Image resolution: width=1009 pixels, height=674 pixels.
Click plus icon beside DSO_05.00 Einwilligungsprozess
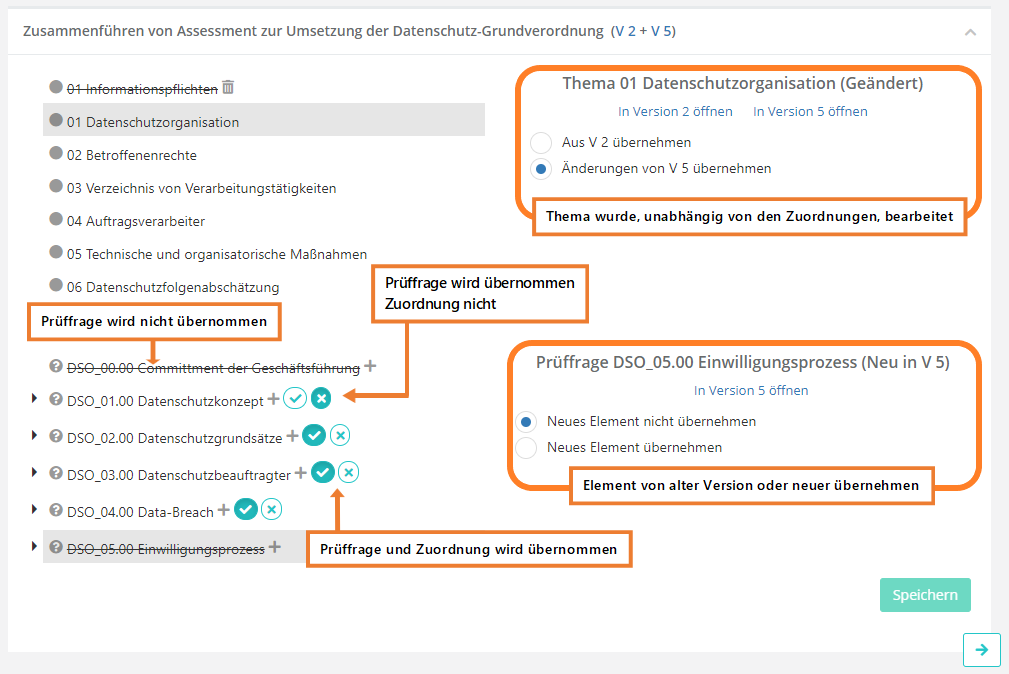275,547
